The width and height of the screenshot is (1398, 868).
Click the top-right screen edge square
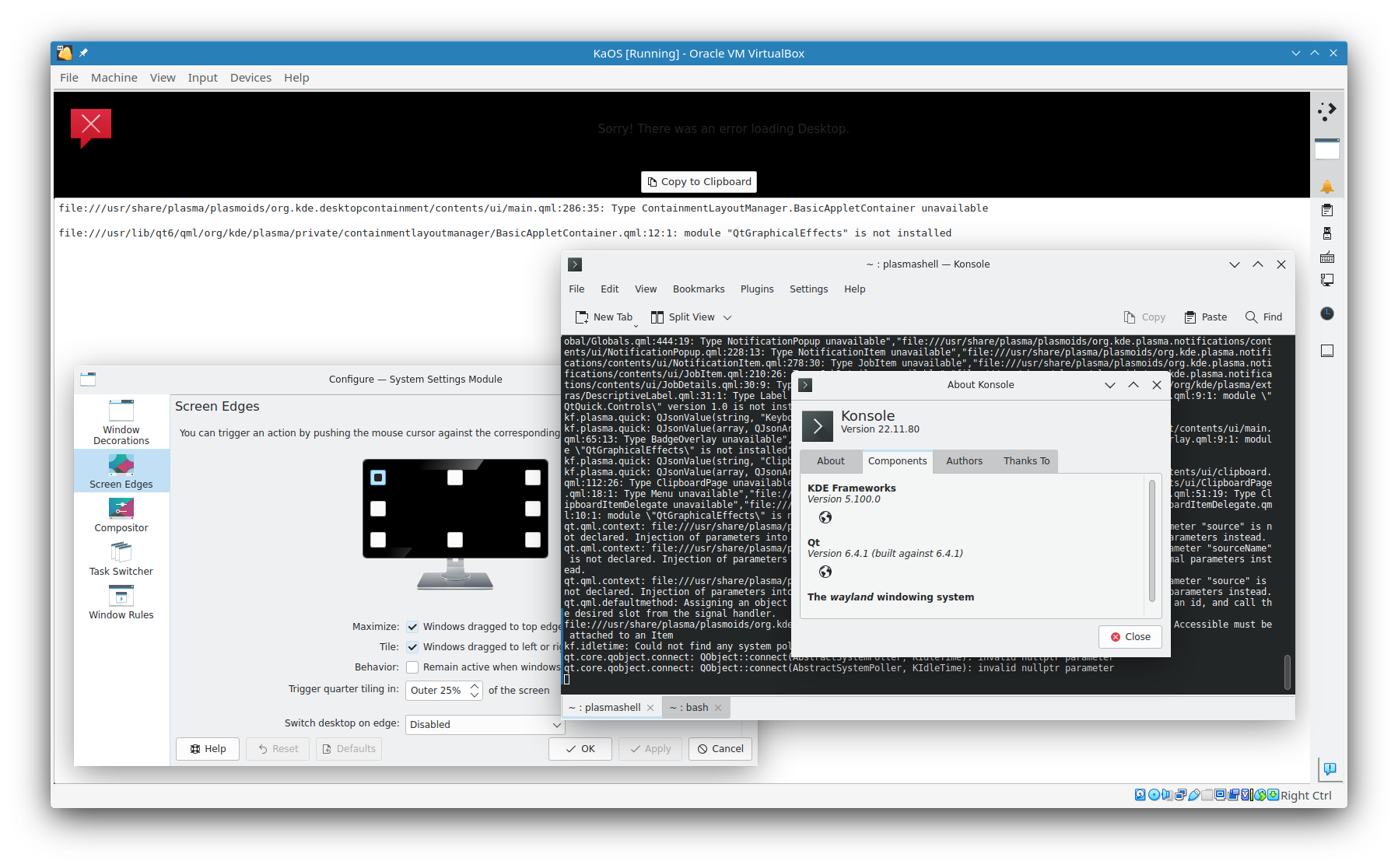[x=533, y=478]
